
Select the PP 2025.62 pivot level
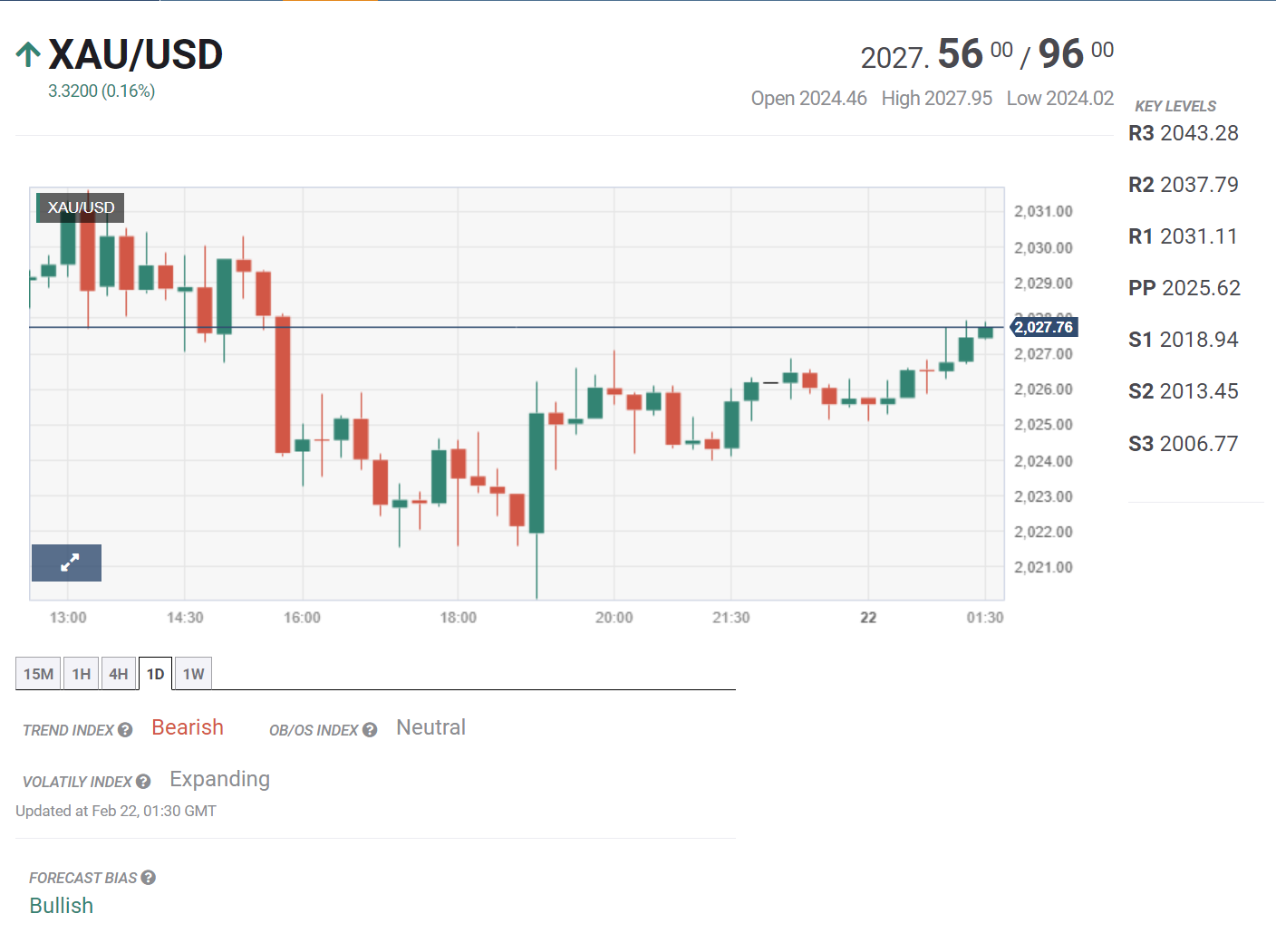(1184, 288)
